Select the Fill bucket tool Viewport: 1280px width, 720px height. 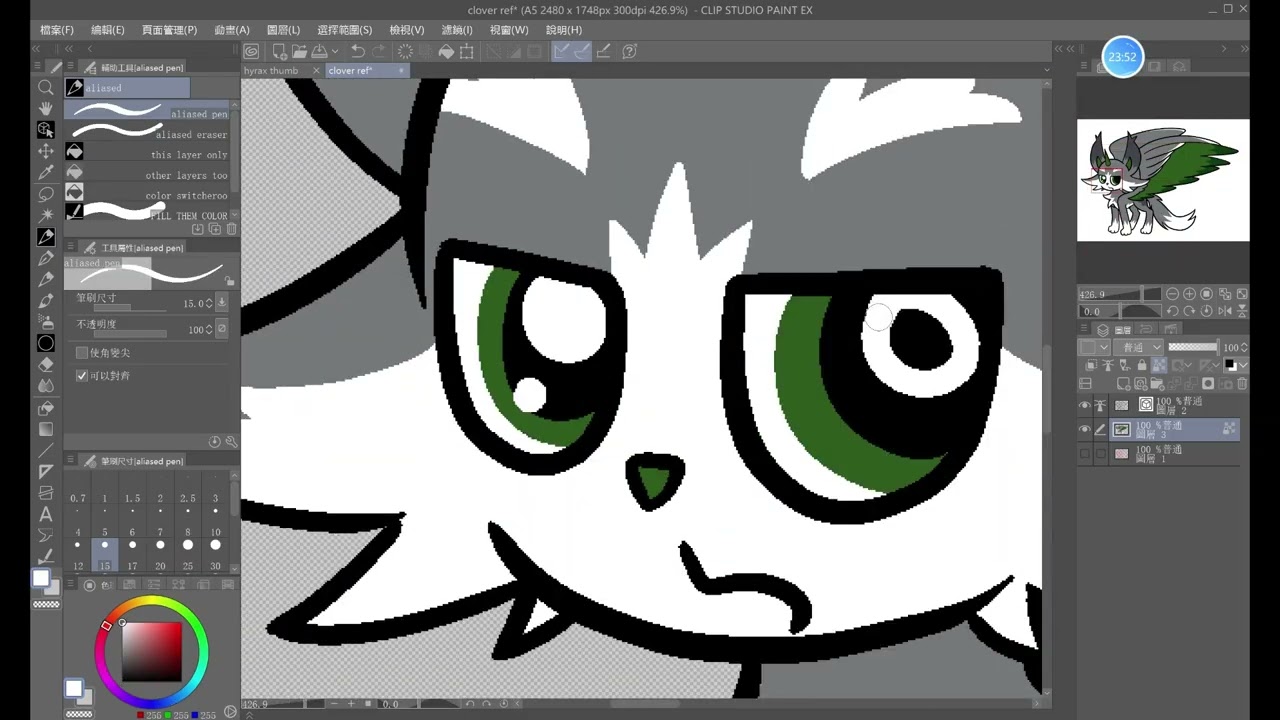pos(46,408)
